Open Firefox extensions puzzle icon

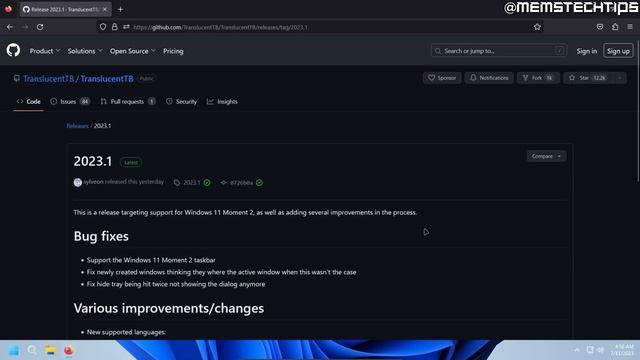click(x=615, y=27)
